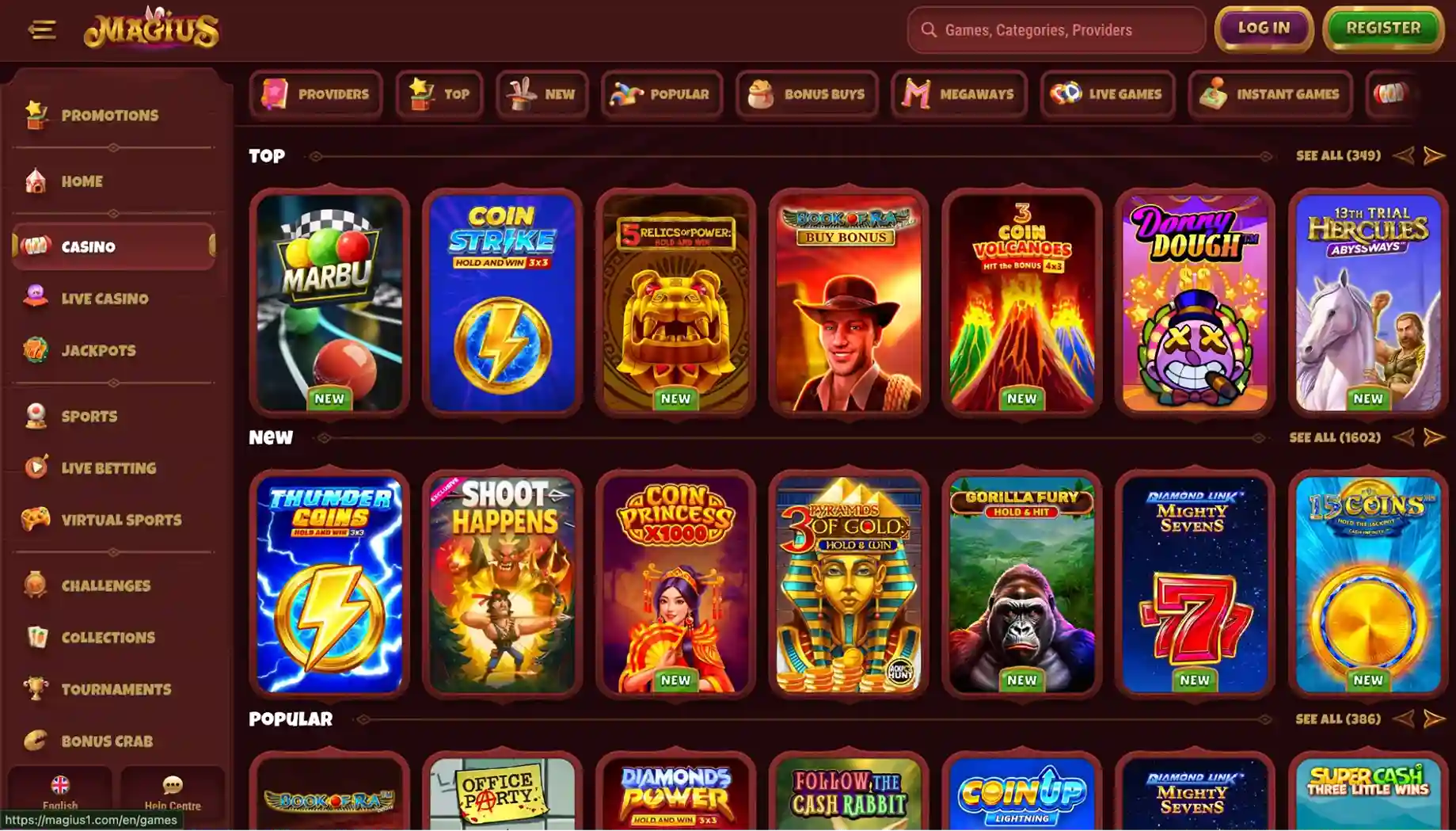This screenshot has width=1456, height=831.
Task: Focus the games search field
Action: click(1056, 30)
